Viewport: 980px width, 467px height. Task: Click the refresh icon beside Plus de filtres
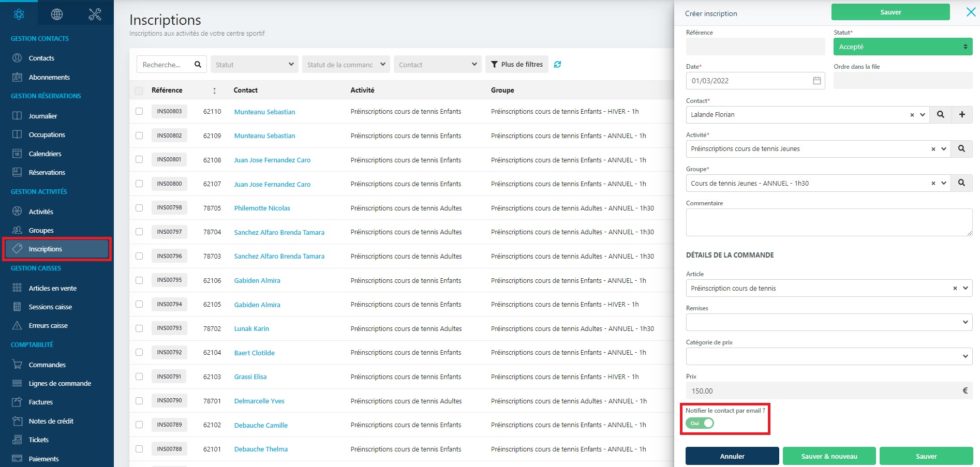[557, 64]
